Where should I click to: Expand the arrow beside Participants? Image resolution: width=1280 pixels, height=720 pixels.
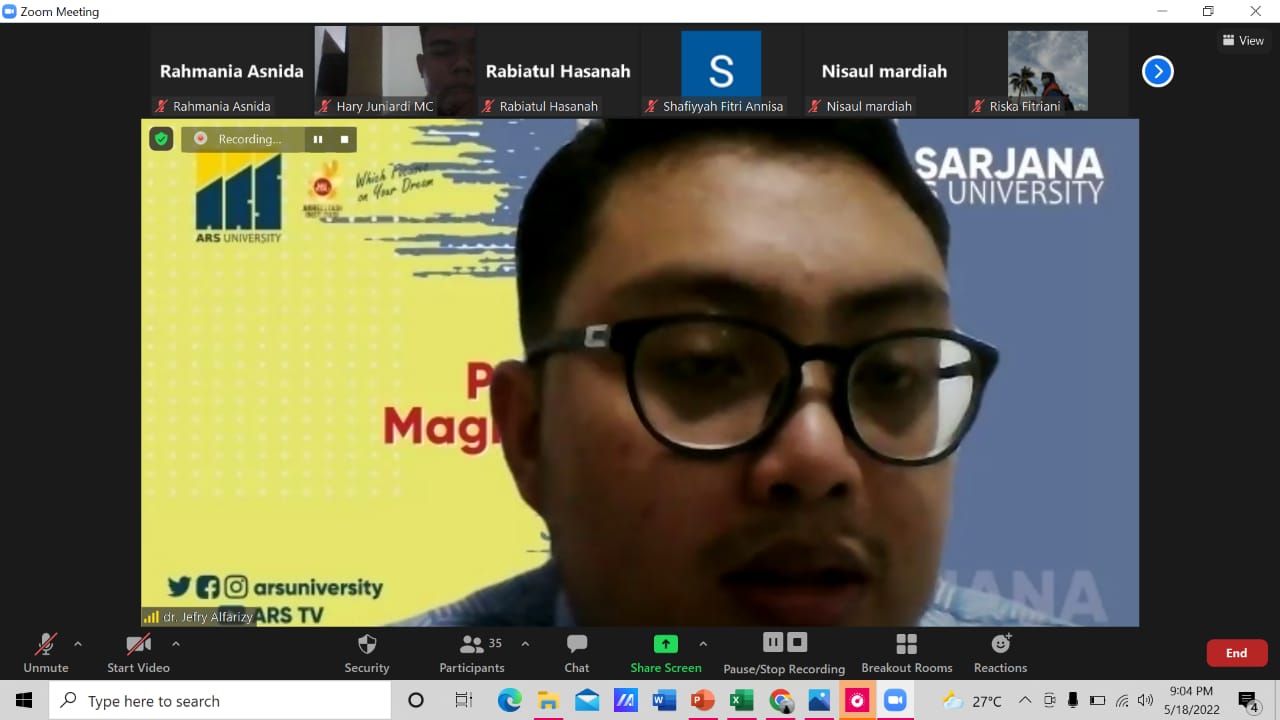525,644
